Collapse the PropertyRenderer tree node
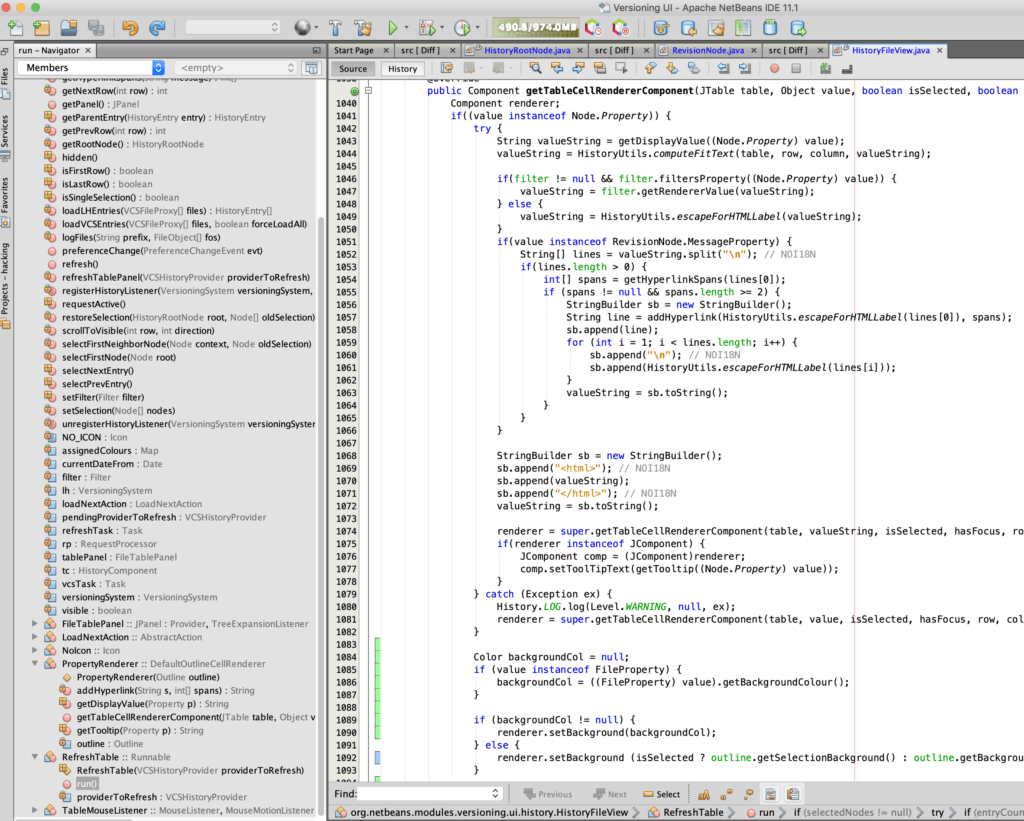The image size is (1024, 821). [x=36, y=663]
